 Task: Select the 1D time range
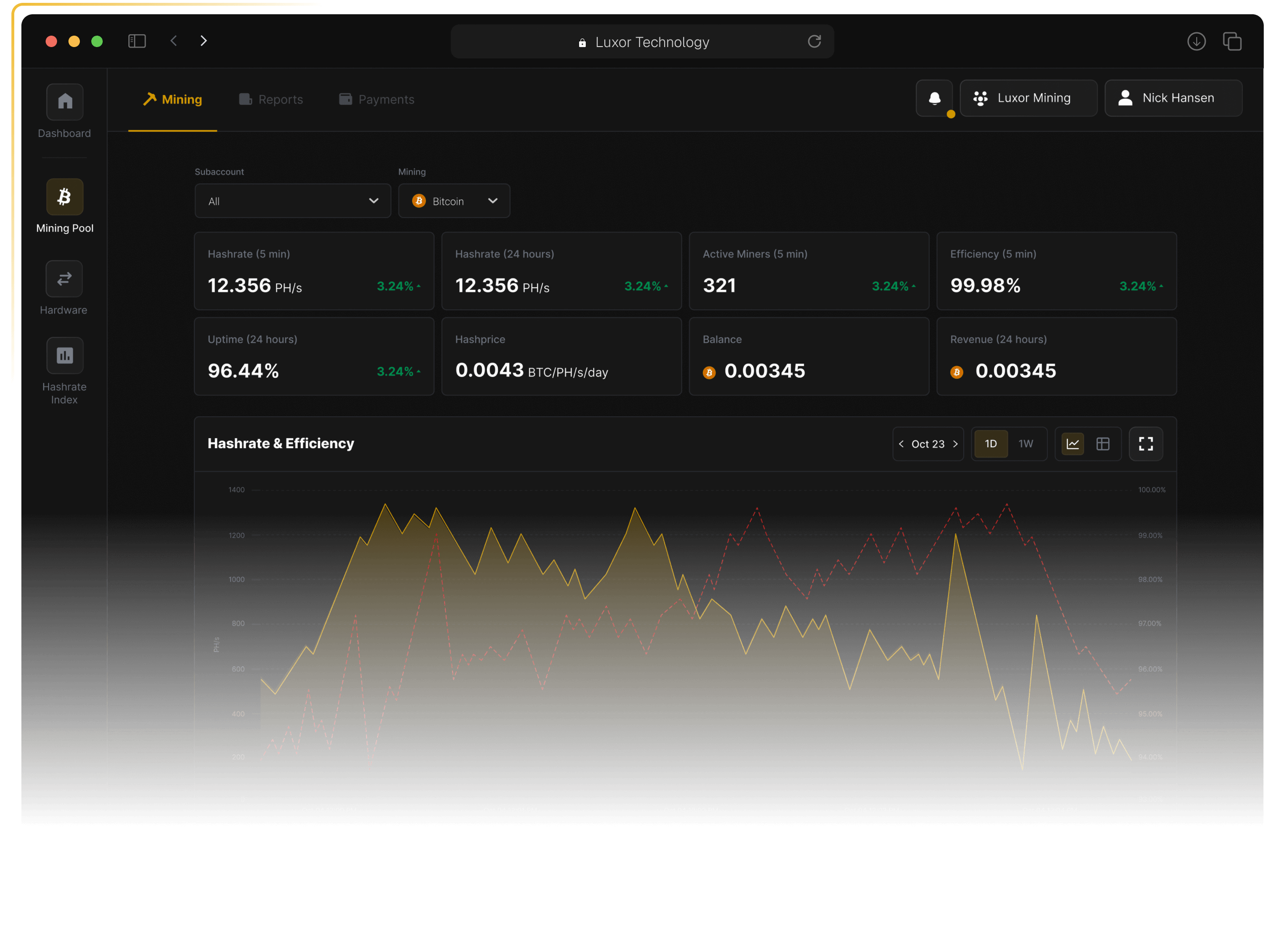(x=990, y=444)
